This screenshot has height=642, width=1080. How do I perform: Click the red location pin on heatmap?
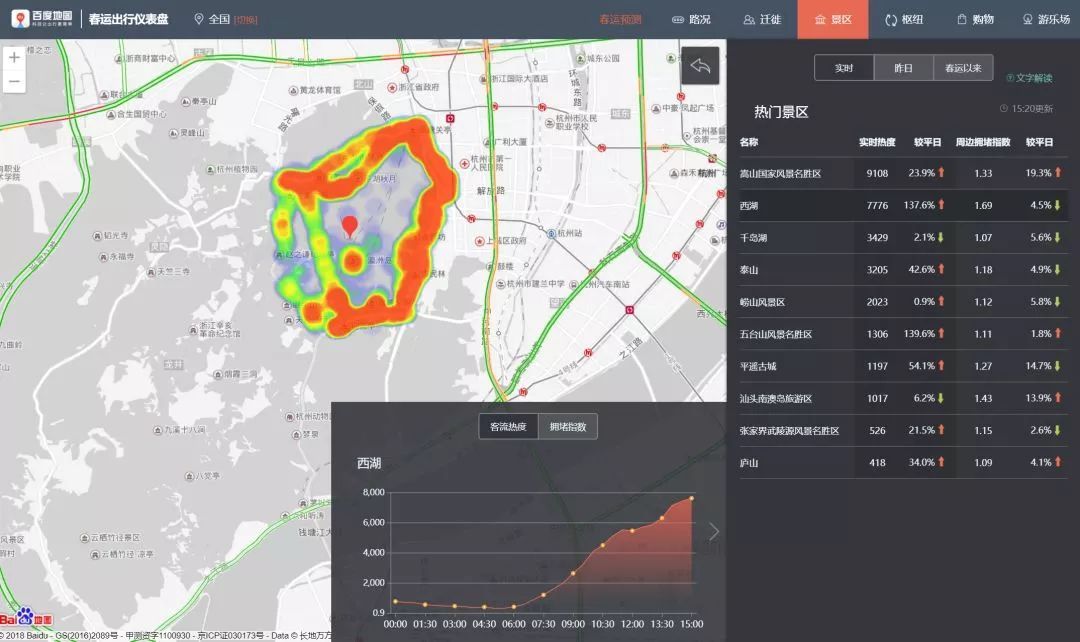349,226
